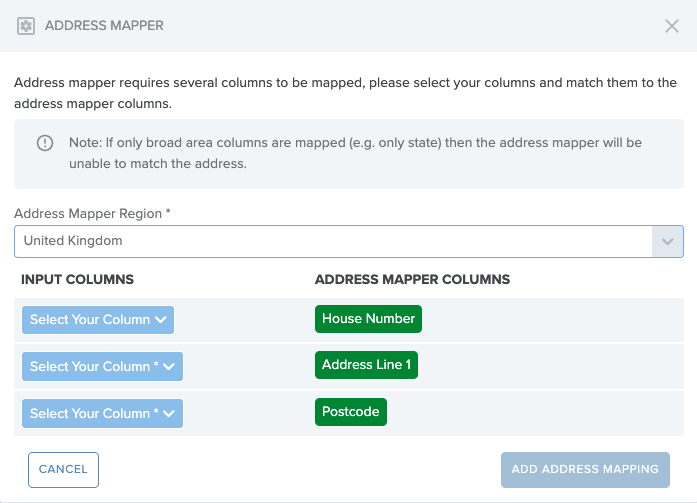Click the Address Mapper title text
697x503 pixels.
[x=104, y=26]
